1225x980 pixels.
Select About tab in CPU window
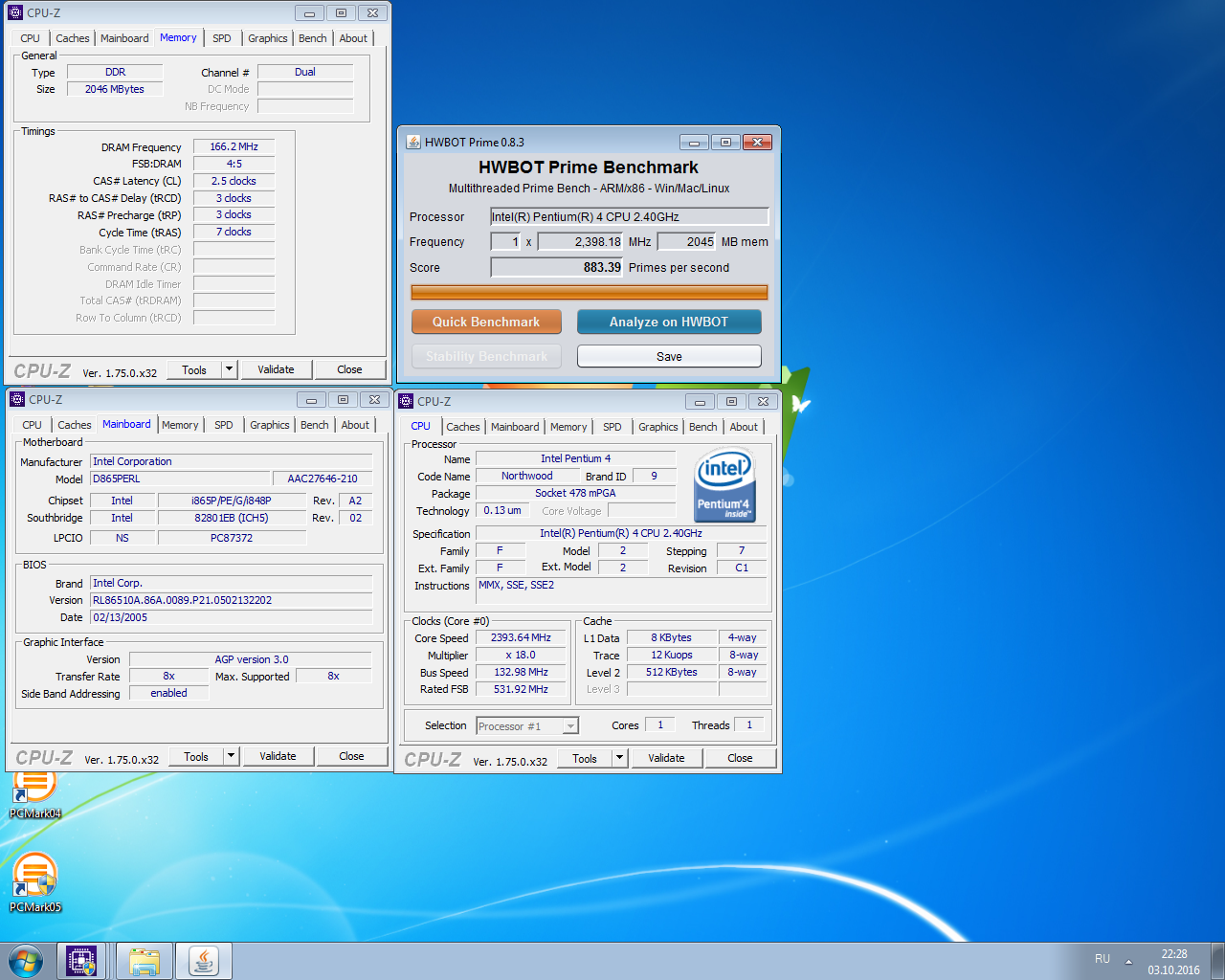point(744,427)
